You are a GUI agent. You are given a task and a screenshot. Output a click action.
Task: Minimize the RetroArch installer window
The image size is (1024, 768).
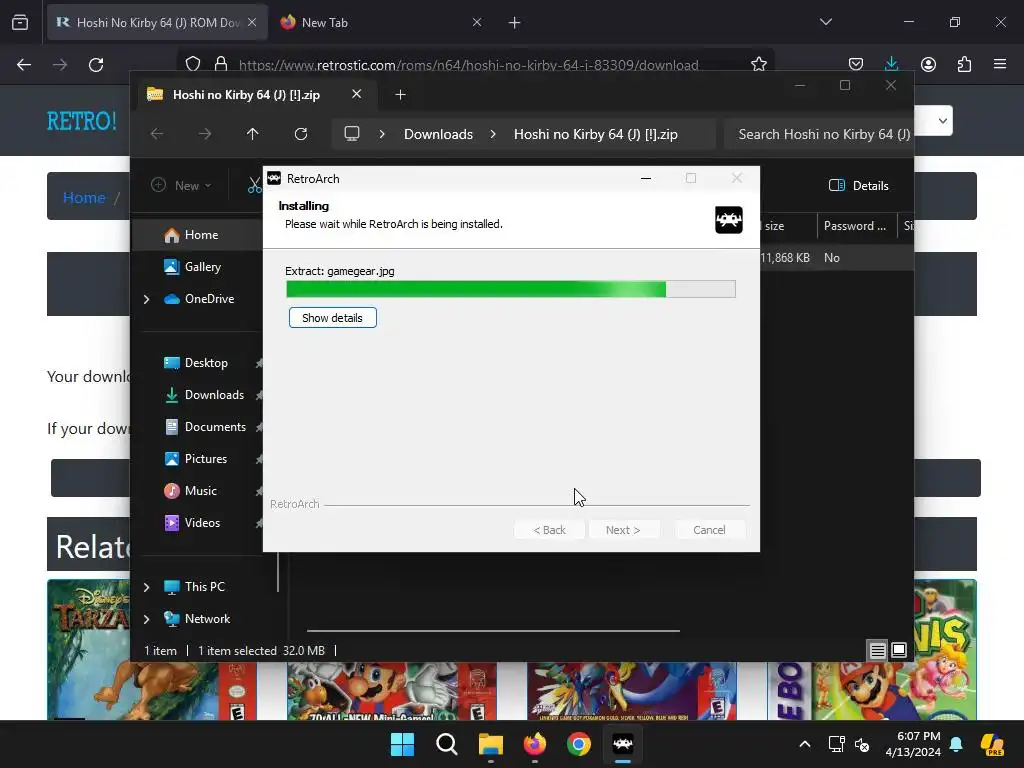[x=645, y=178]
